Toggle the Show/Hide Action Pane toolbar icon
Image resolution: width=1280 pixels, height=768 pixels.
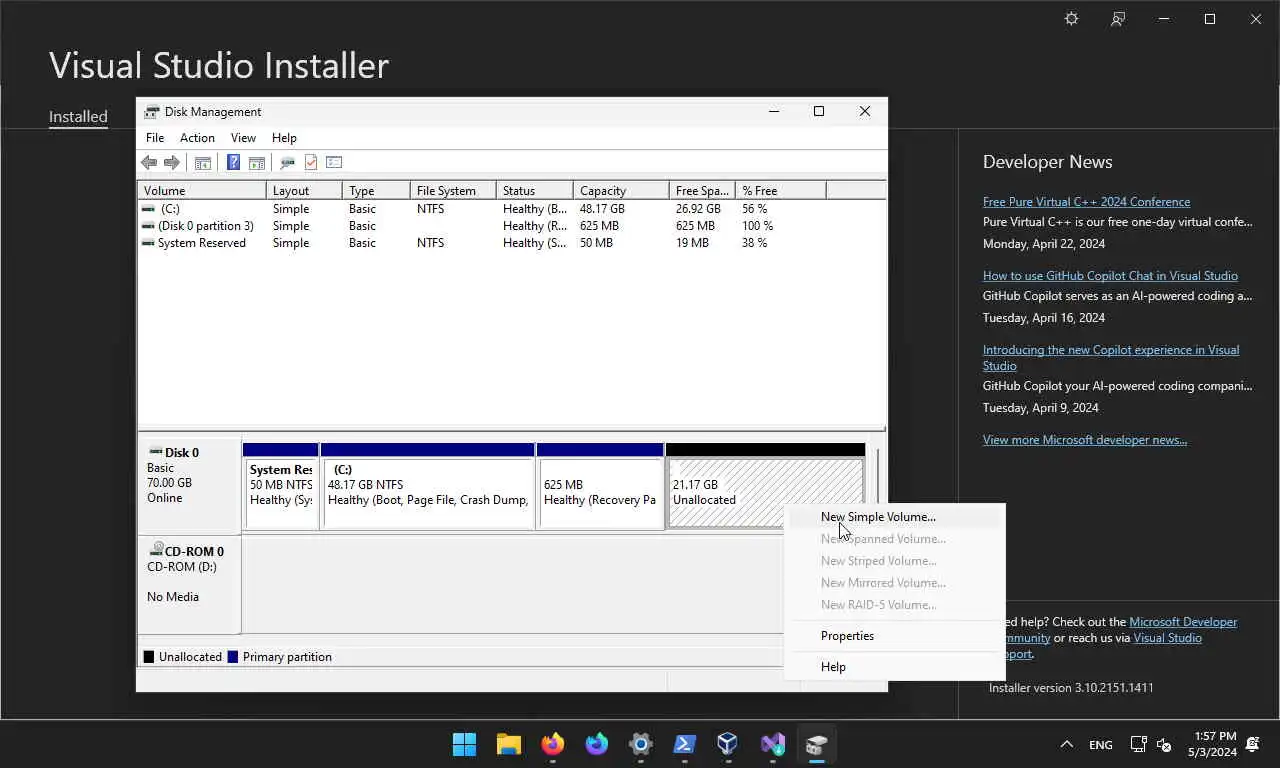[x=257, y=162]
